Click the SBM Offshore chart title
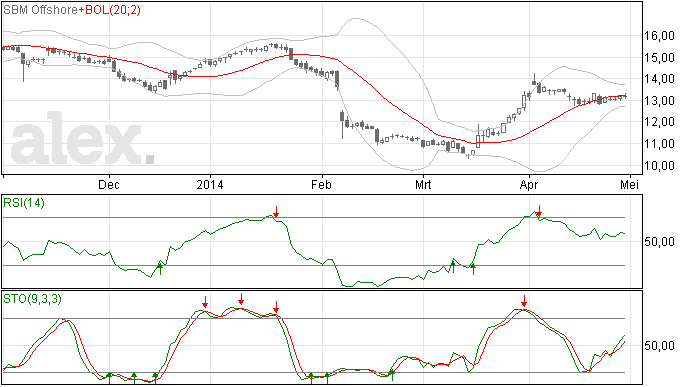This screenshot has height=387, width=690. (40, 10)
